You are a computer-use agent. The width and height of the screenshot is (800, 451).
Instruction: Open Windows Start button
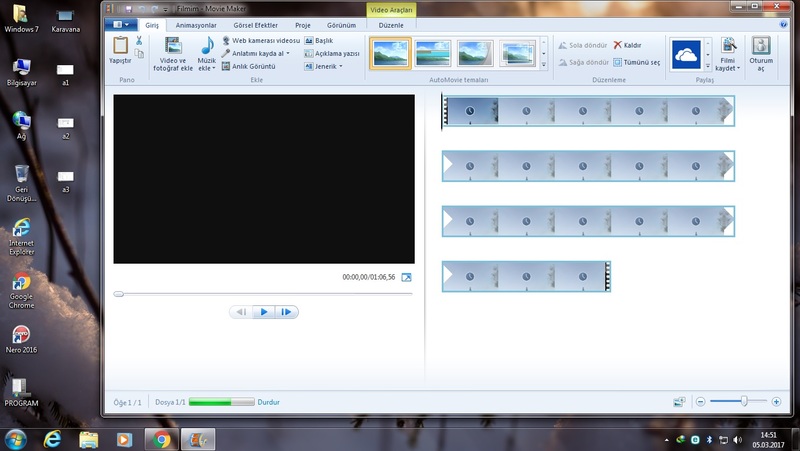pyautogui.click(x=15, y=439)
